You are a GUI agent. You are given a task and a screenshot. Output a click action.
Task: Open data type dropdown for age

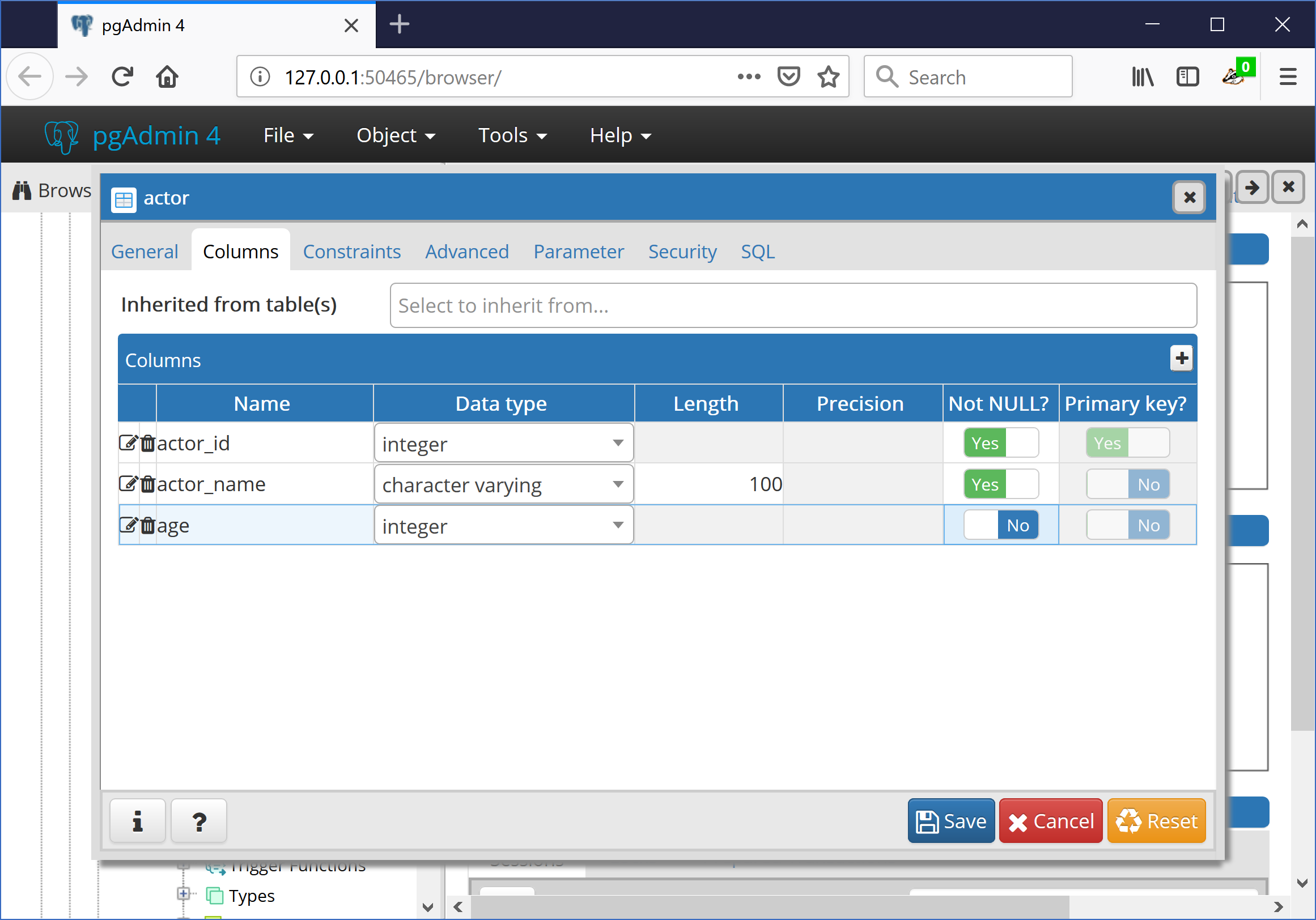pyautogui.click(x=503, y=525)
